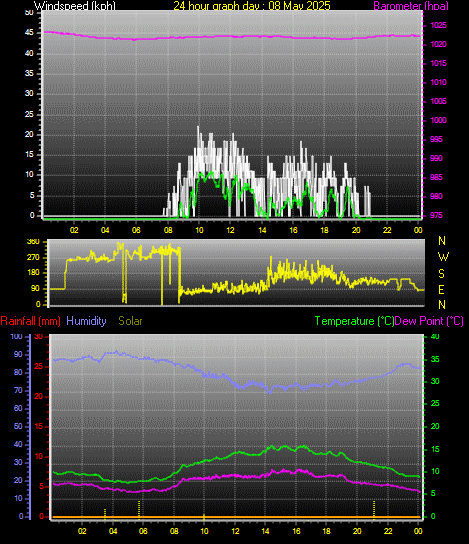Click the Windspeed (kph) axis title

75,6
